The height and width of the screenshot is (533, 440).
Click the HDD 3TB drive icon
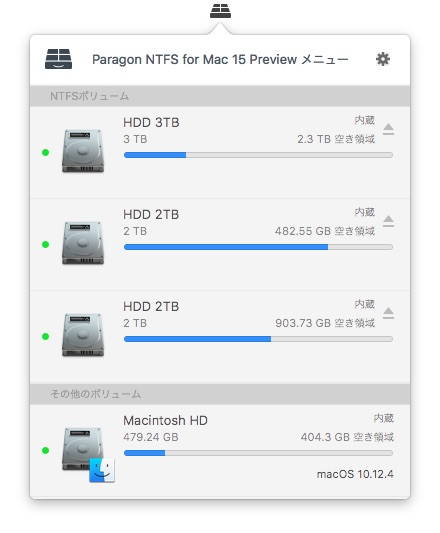(83, 151)
